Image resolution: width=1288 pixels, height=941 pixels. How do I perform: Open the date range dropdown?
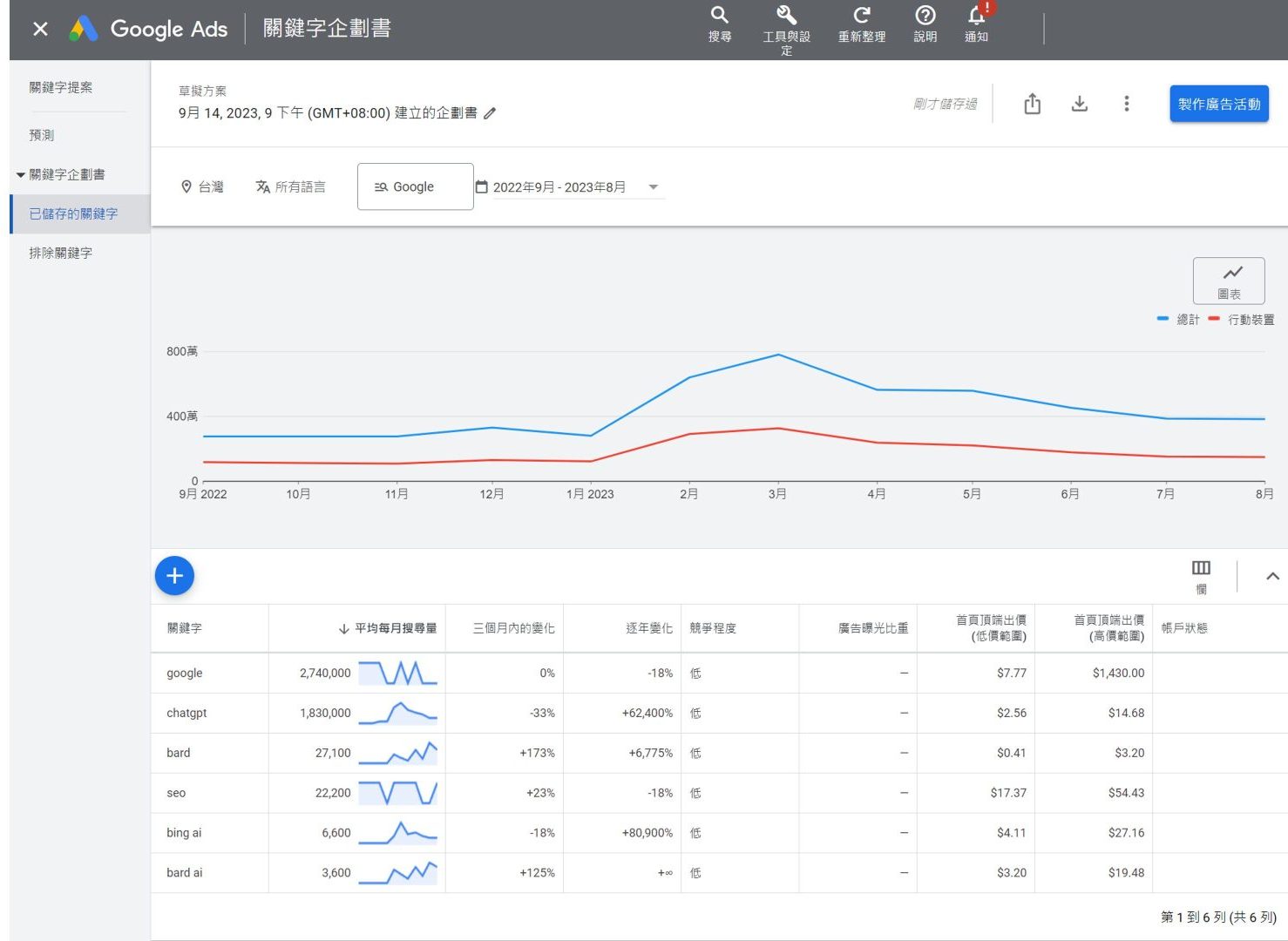[x=654, y=187]
